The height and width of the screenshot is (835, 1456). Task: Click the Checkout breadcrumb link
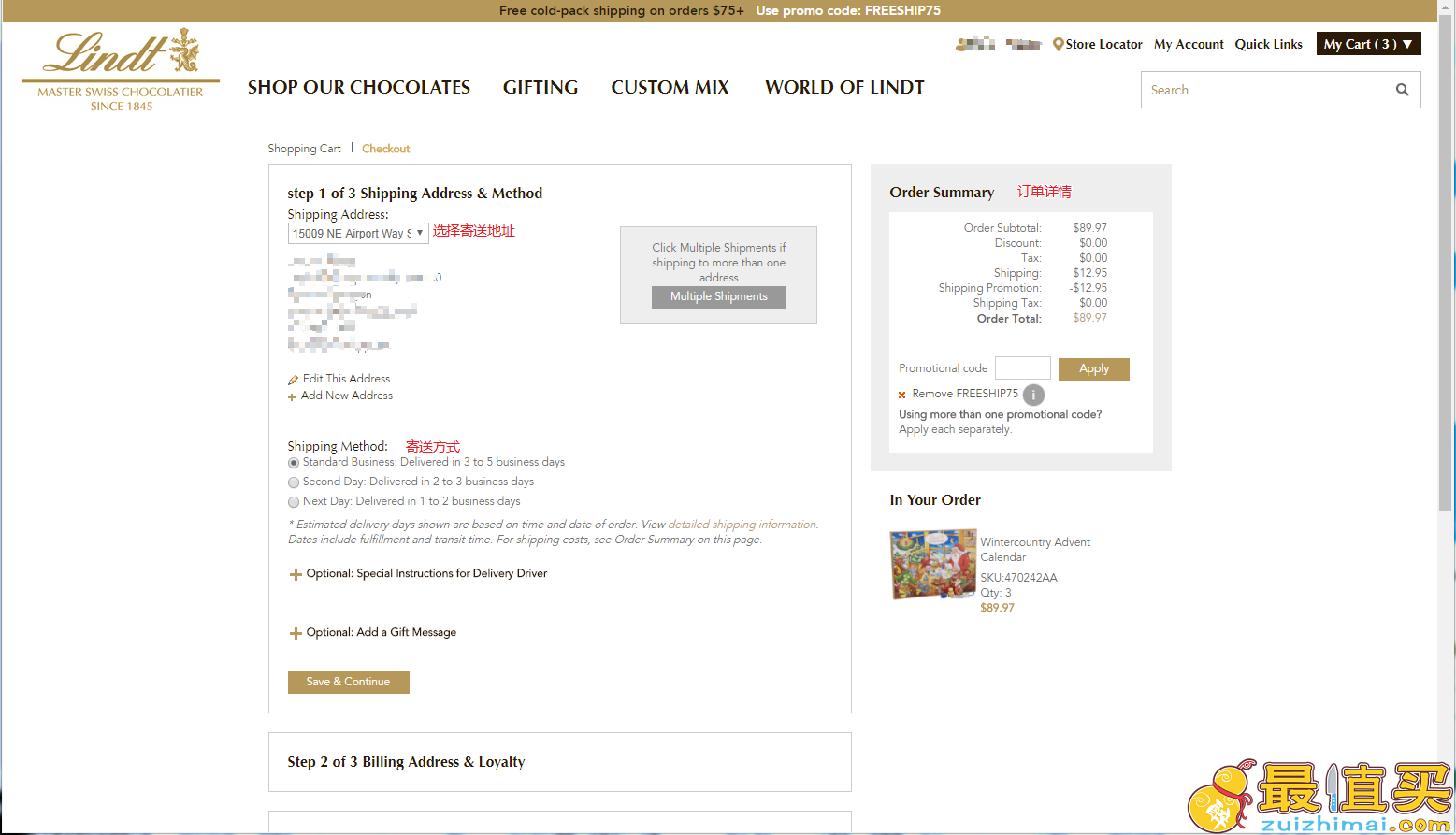coord(386,149)
